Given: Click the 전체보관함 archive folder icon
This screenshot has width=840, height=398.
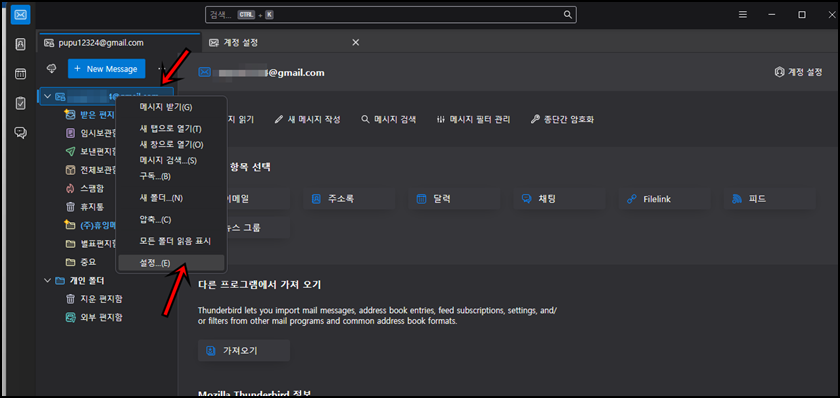Looking at the screenshot, I should pos(70,170).
